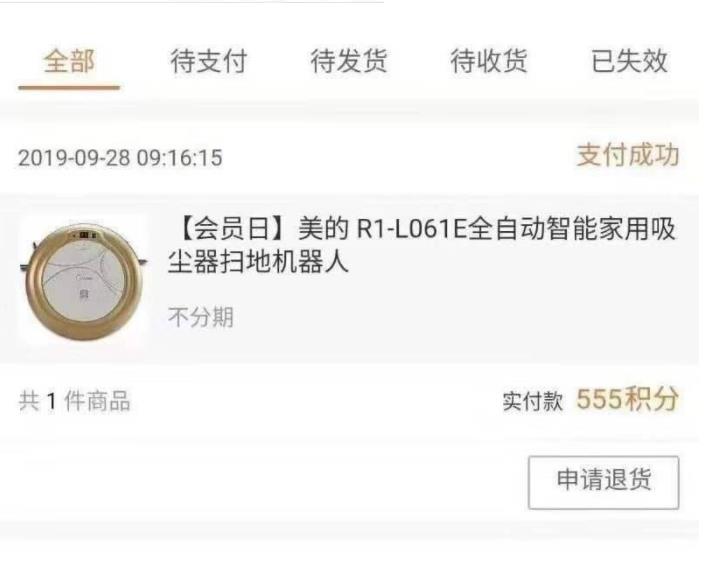Show the 待收货 orders tab
The height and width of the screenshot is (573, 705).
coord(489,61)
